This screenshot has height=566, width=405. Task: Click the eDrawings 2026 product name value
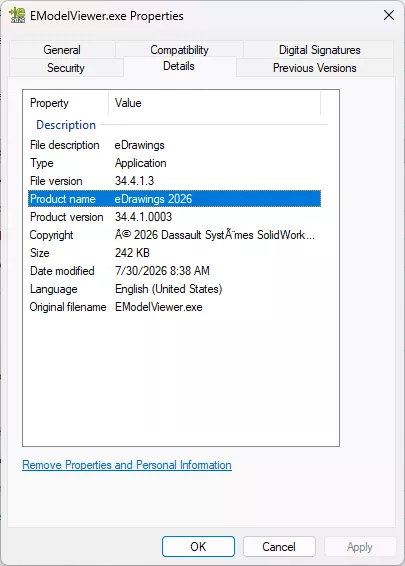(153, 199)
